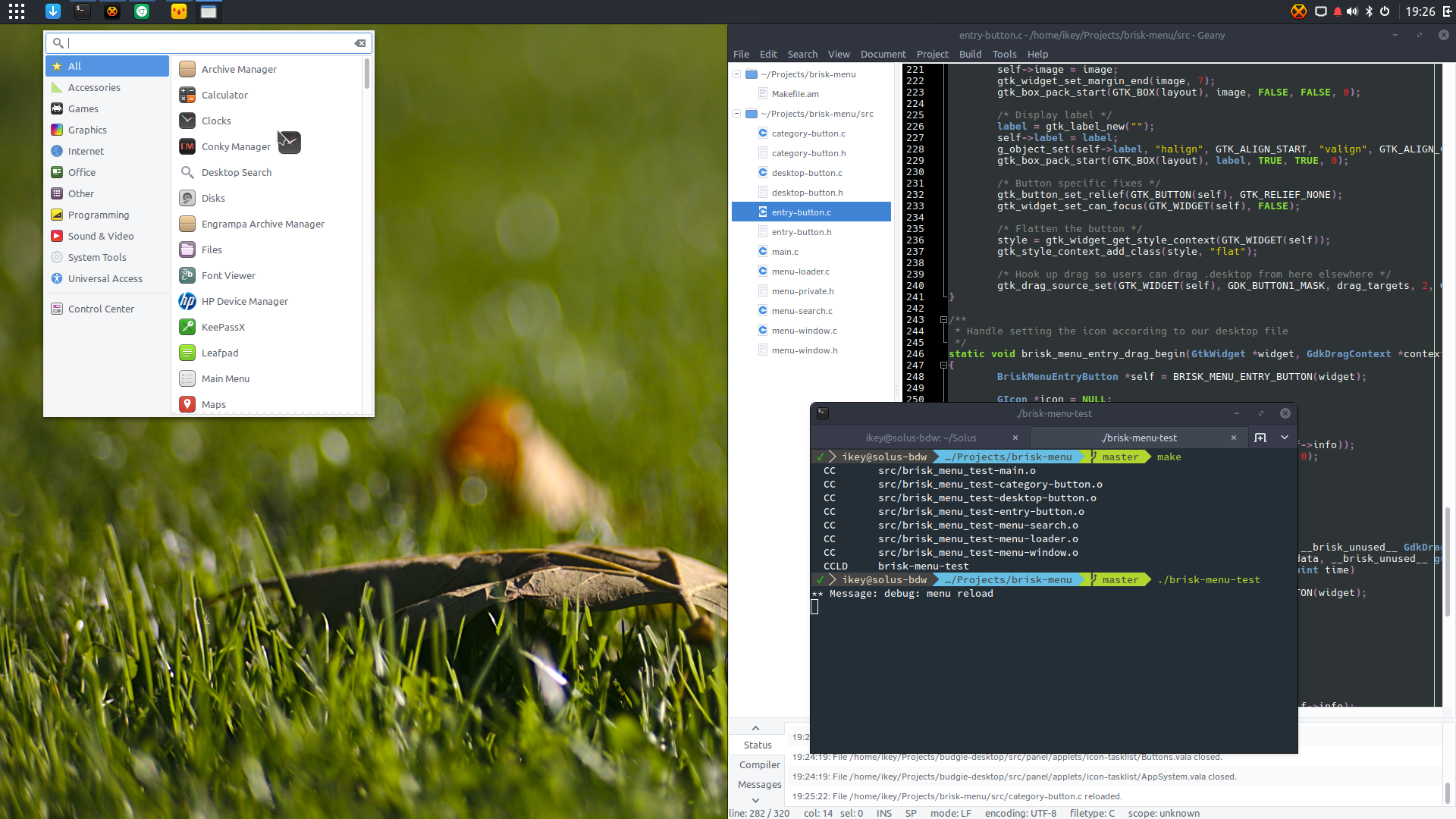Collapse the ~/Projects/brisk-menu/src tree folder
This screenshot has height=819, width=1456.
point(736,114)
